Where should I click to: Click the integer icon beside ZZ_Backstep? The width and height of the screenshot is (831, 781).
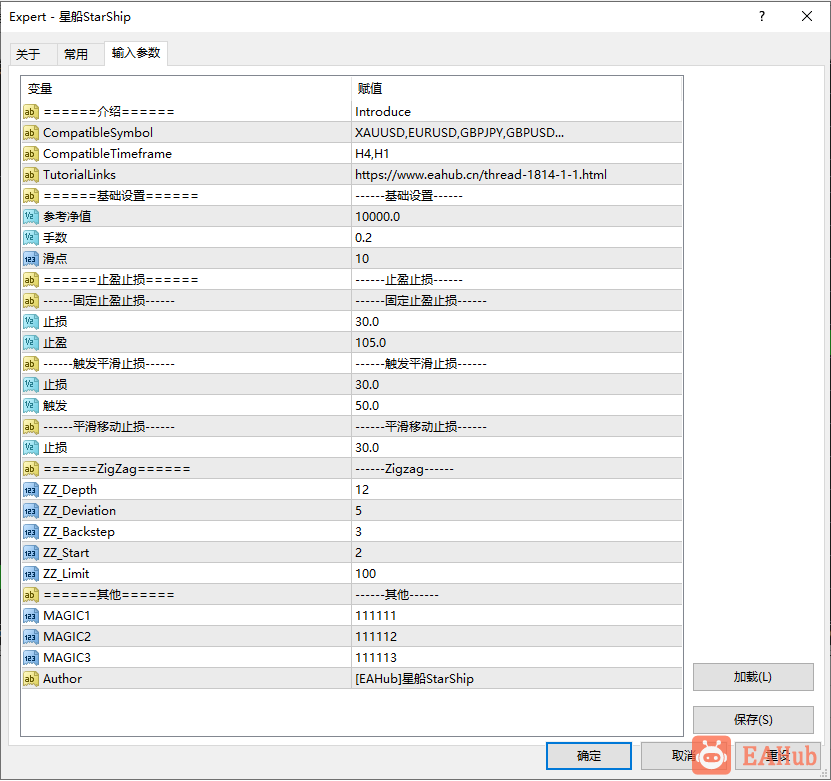coord(31,532)
